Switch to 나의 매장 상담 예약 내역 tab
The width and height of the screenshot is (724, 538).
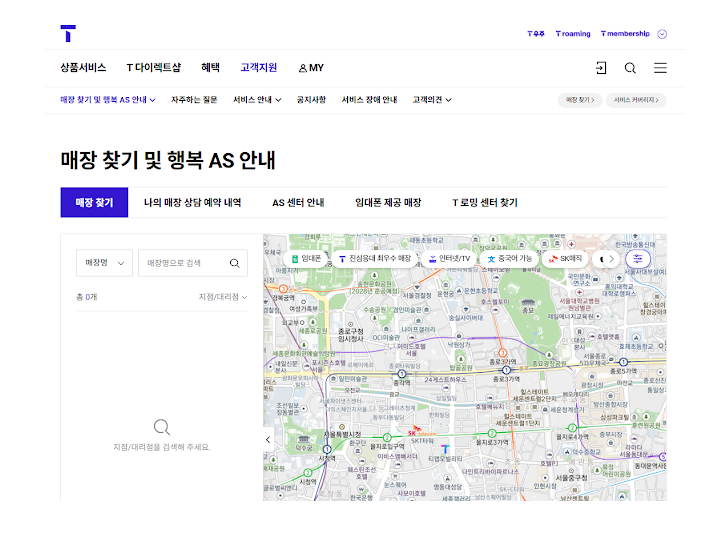tap(193, 202)
